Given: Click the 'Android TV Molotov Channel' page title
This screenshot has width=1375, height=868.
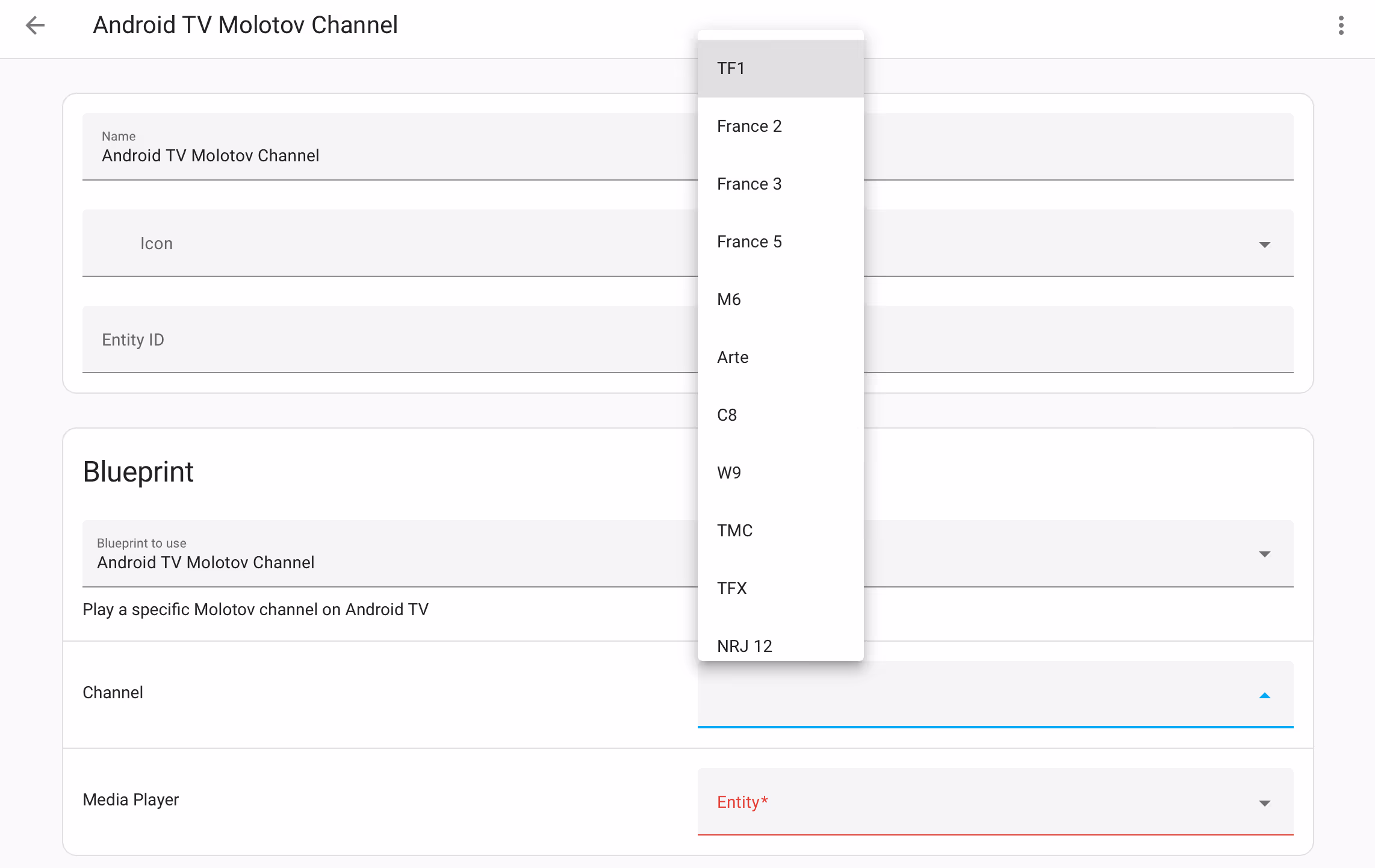Looking at the screenshot, I should coord(245,25).
